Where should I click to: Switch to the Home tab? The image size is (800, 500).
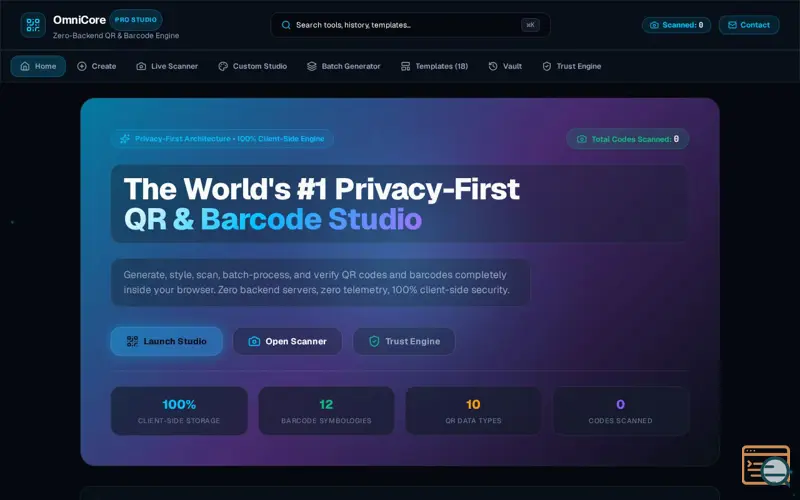[x=38, y=66]
